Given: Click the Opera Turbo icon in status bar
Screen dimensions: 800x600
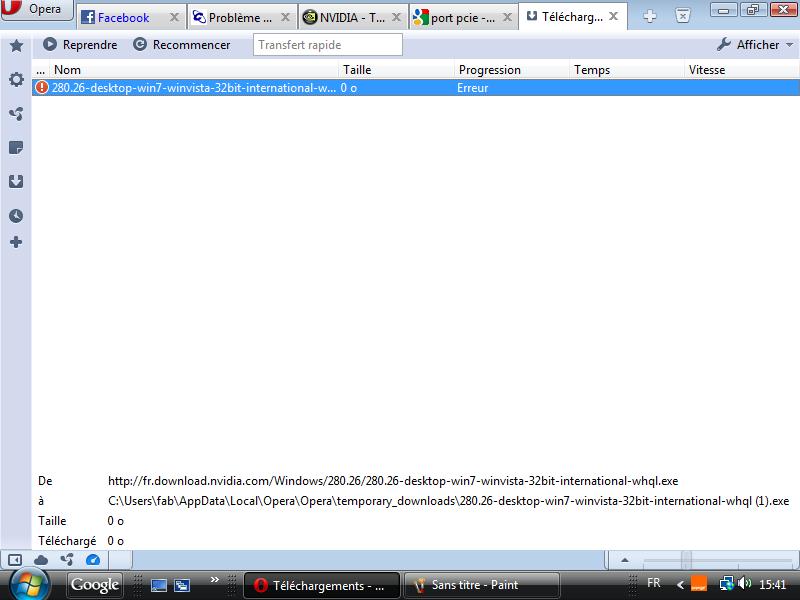Looking at the screenshot, I should pos(93,560).
